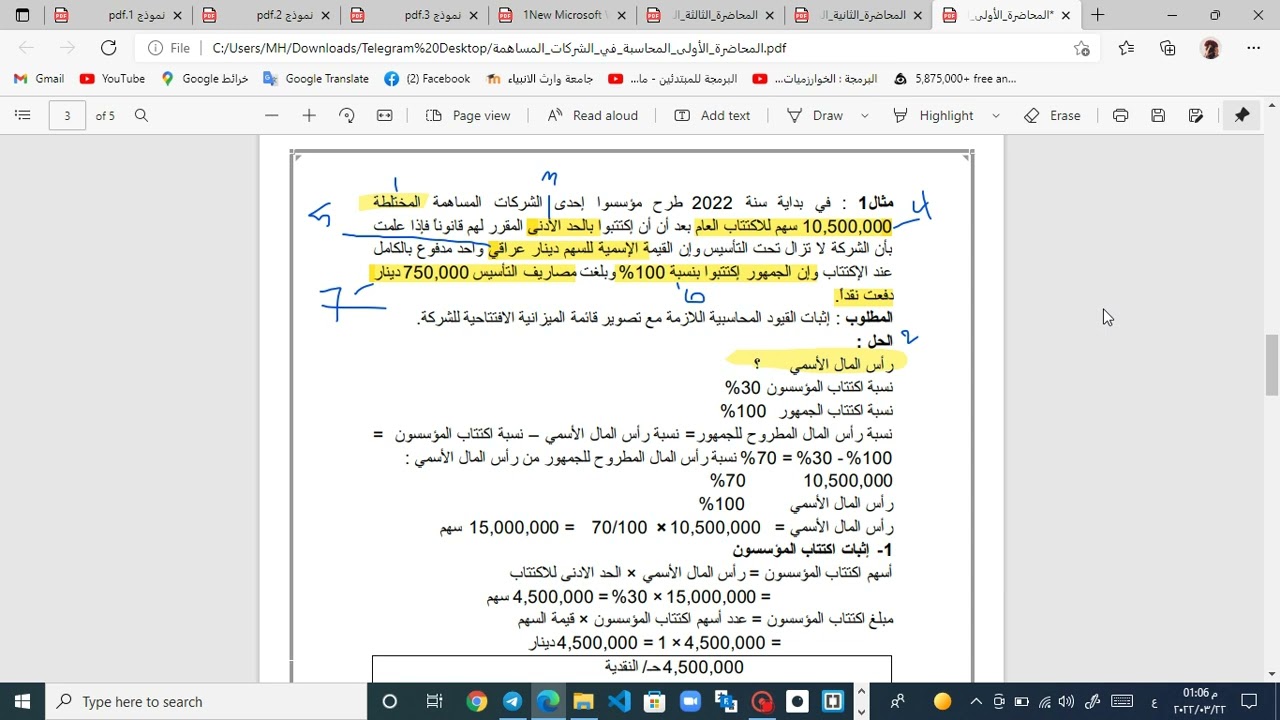
Task: Zoom out using the minus button
Action: coord(272,116)
